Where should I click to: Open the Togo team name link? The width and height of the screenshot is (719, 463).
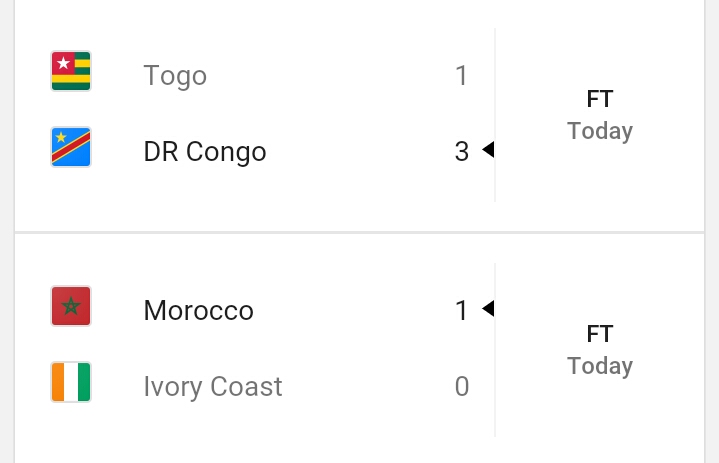[175, 76]
